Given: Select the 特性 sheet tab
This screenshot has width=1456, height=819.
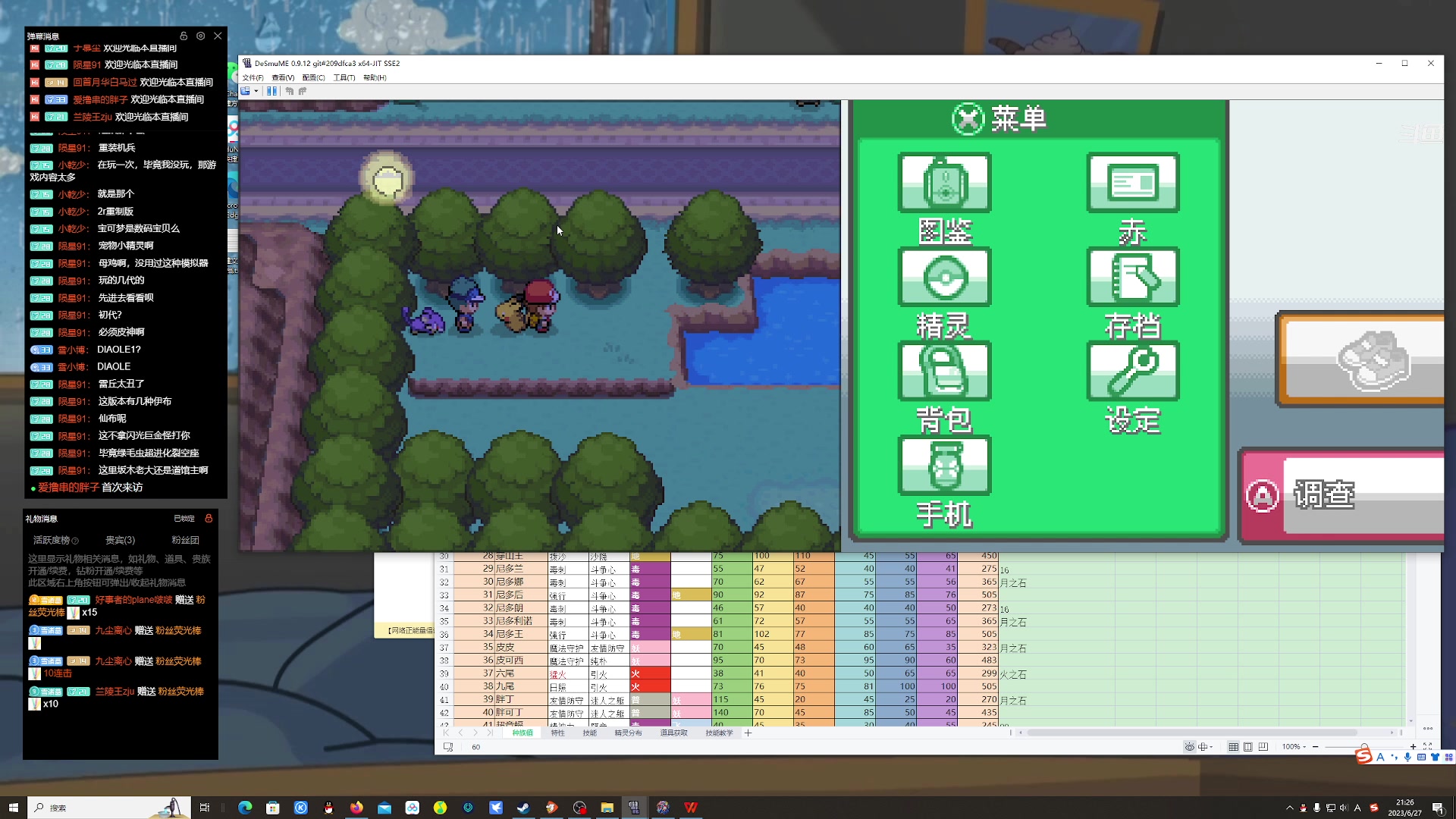Looking at the screenshot, I should (x=557, y=733).
